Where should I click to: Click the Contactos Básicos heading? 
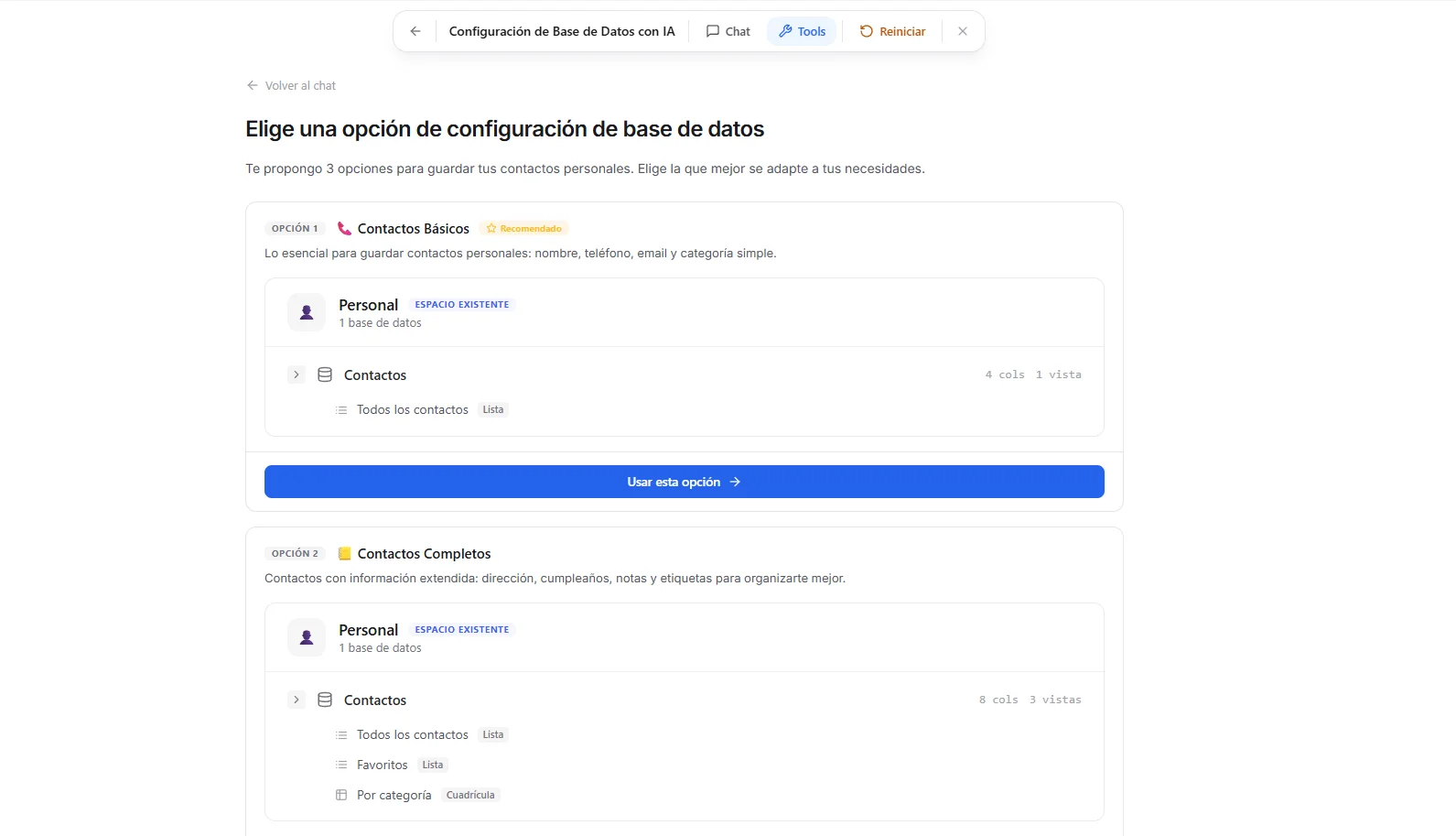414,229
